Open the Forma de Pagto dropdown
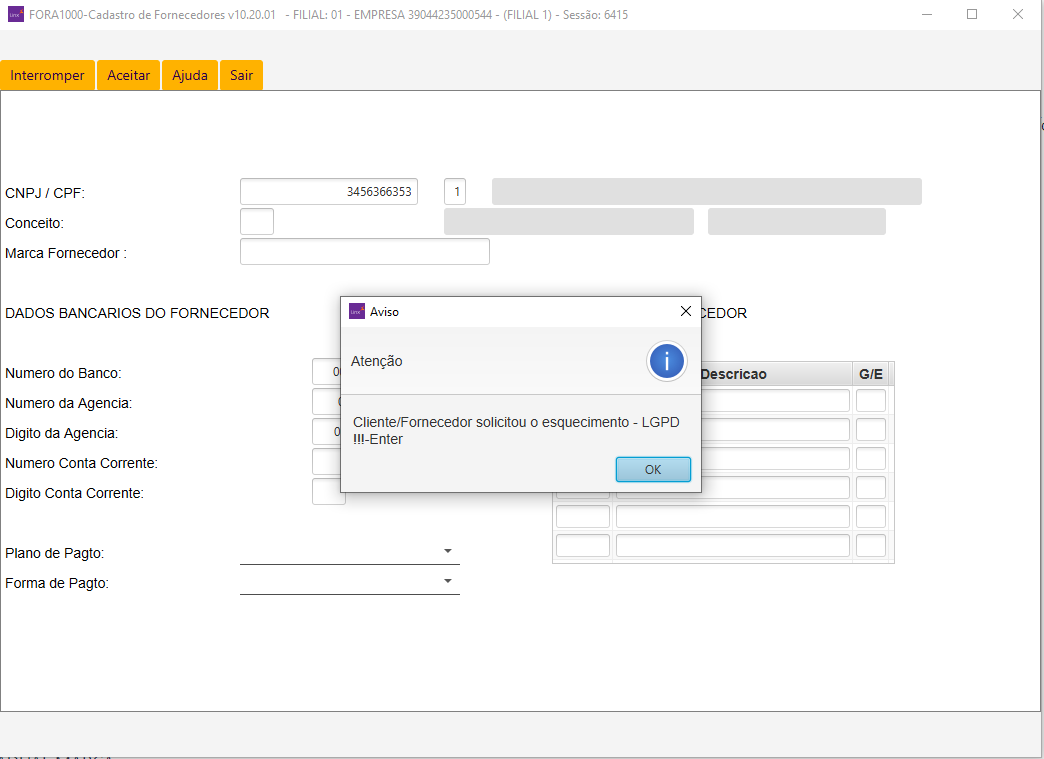The image size is (1044, 759). (350, 582)
